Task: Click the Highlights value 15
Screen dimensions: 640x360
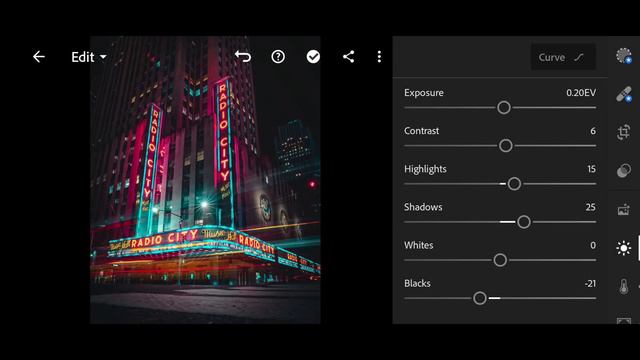Action: click(x=591, y=169)
